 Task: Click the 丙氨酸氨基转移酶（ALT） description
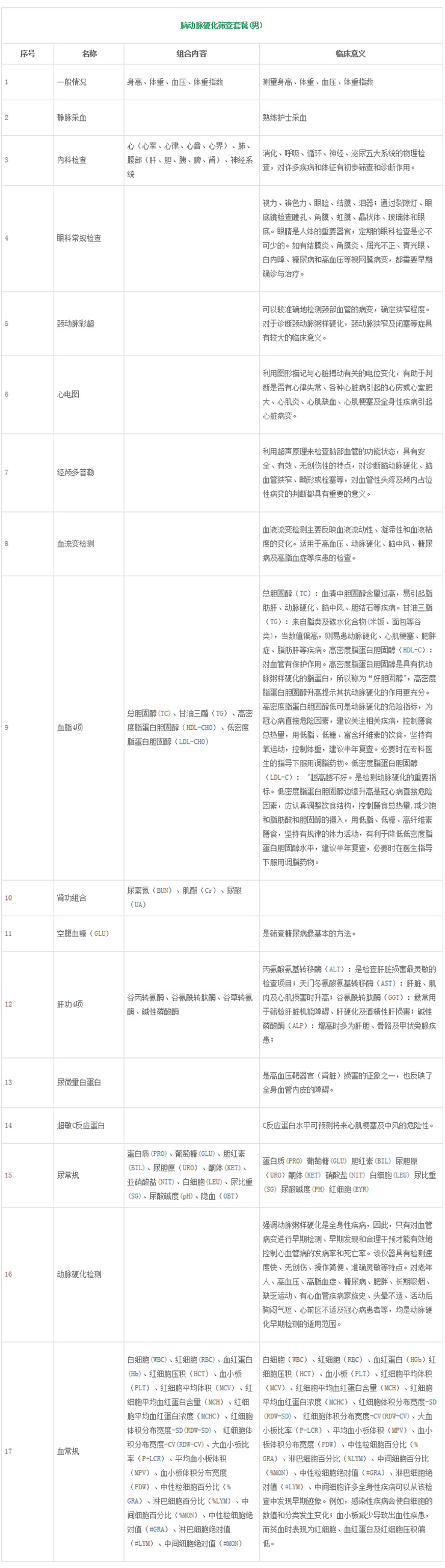click(349, 1004)
